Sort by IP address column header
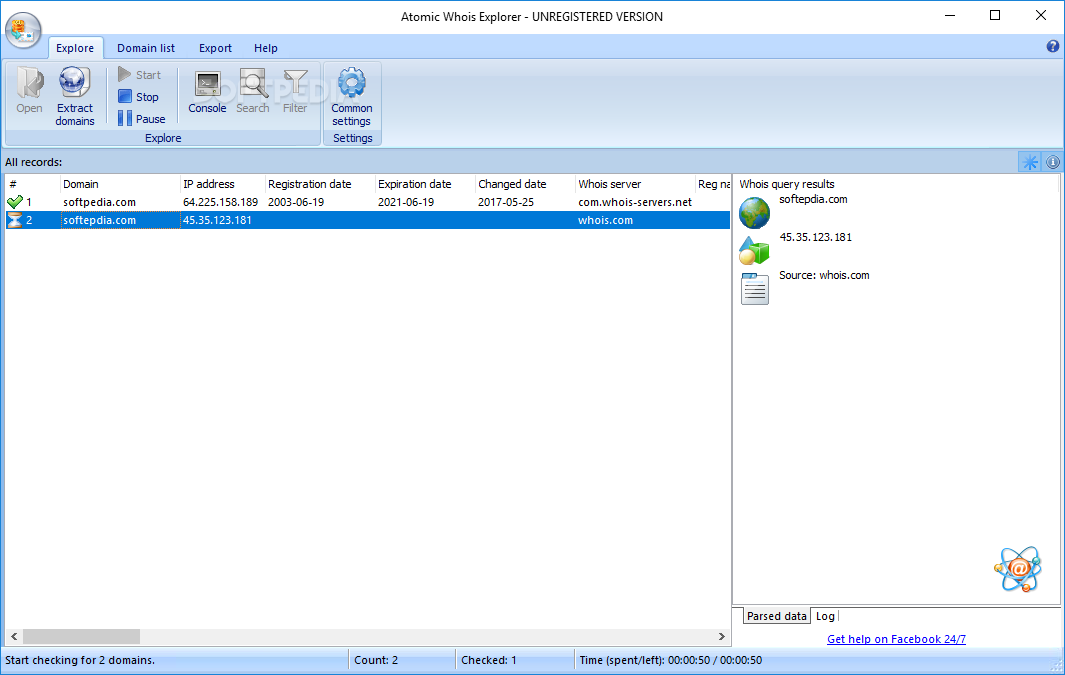 (223, 184)
